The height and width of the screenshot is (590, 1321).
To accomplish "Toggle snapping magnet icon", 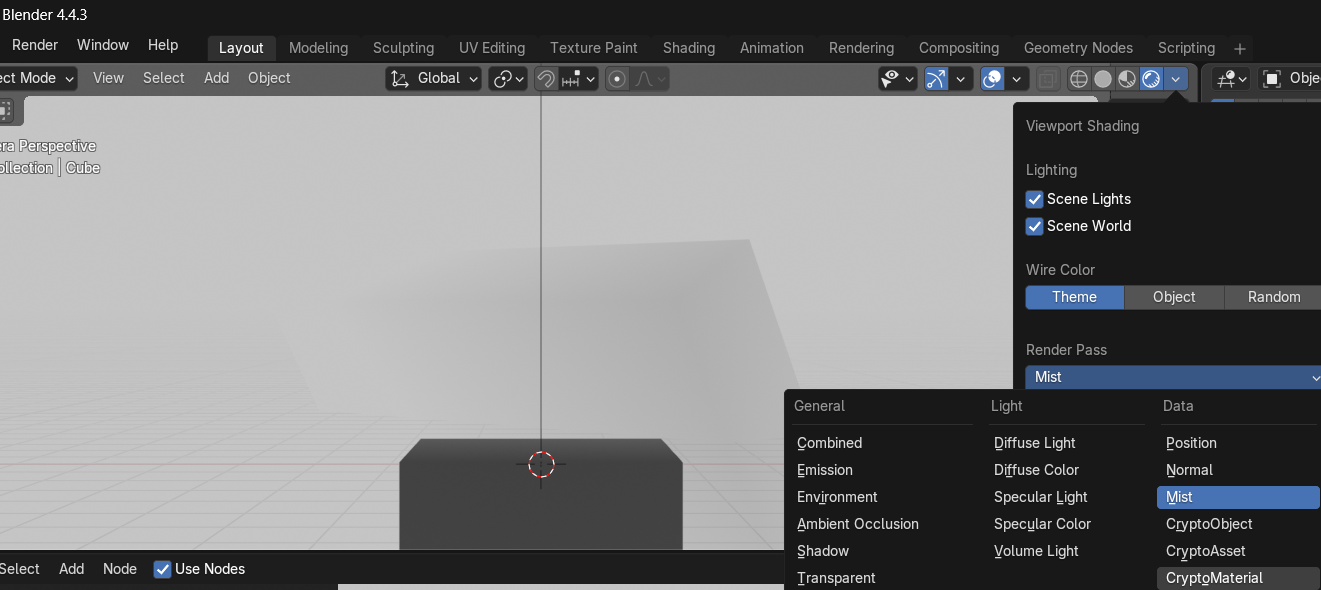I will (546, 79).
